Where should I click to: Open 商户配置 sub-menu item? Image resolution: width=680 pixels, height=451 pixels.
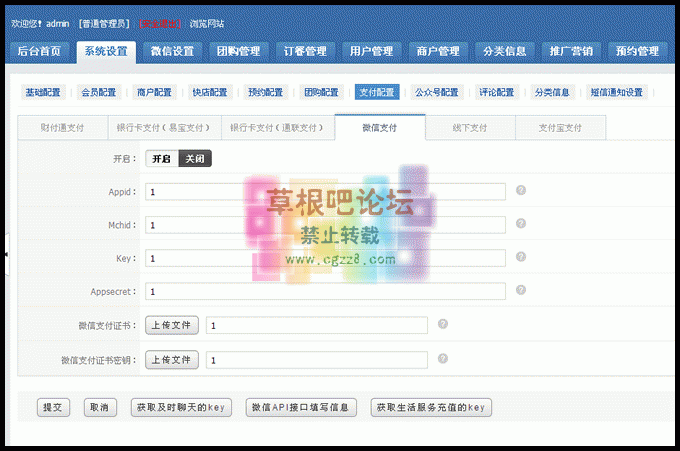click(154, 92)
